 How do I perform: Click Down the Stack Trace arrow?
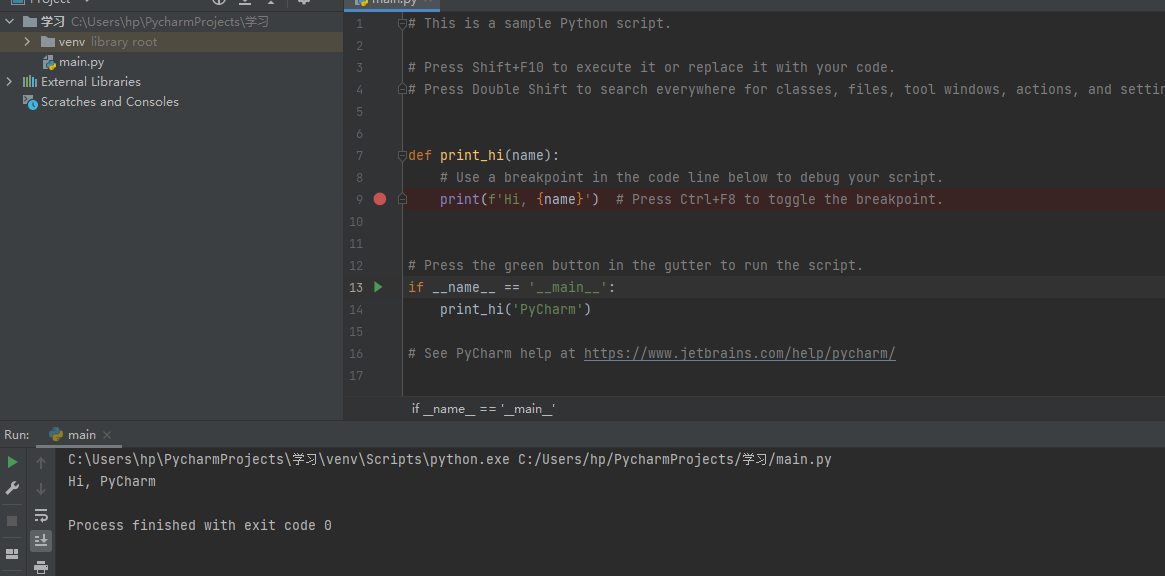coord(41,489)
